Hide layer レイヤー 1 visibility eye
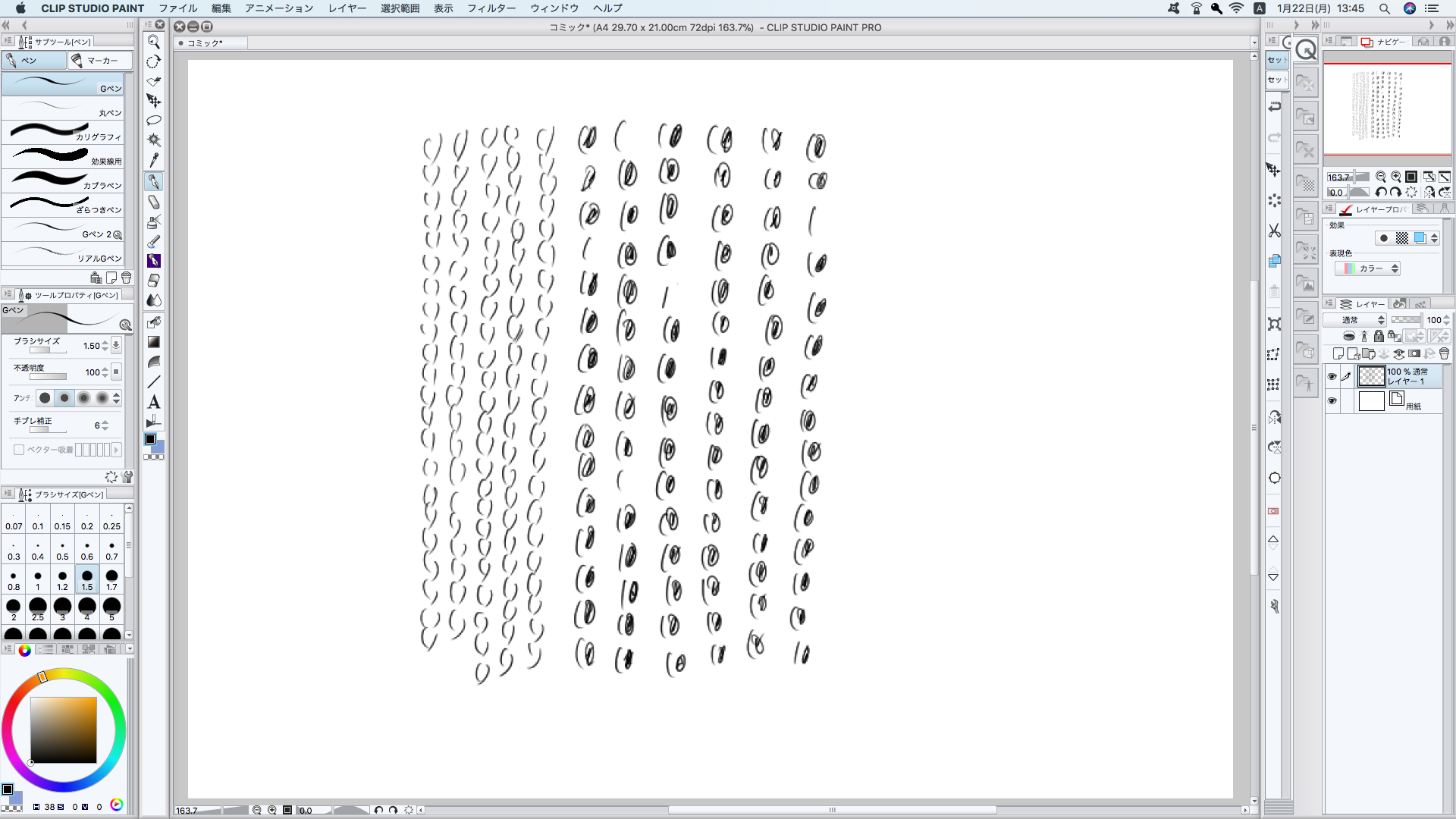 [x=1332, y=376]
